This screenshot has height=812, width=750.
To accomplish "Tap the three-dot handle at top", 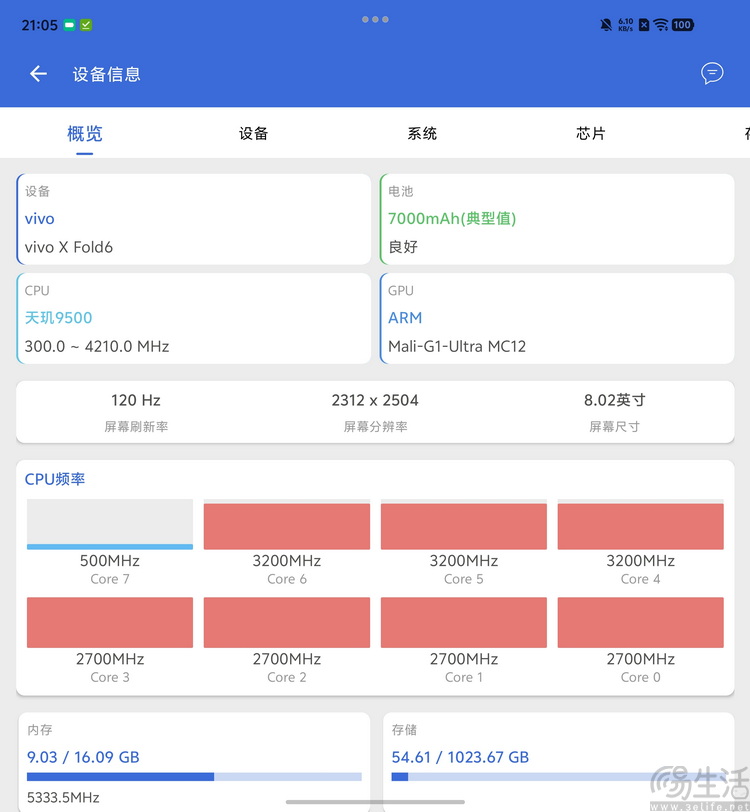I will (x=375, y=19).
